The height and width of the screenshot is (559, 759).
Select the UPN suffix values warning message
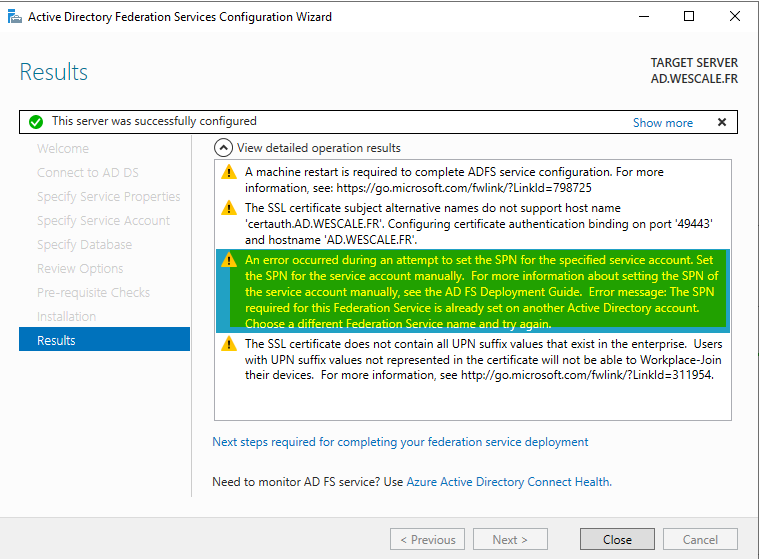(472, 360)
